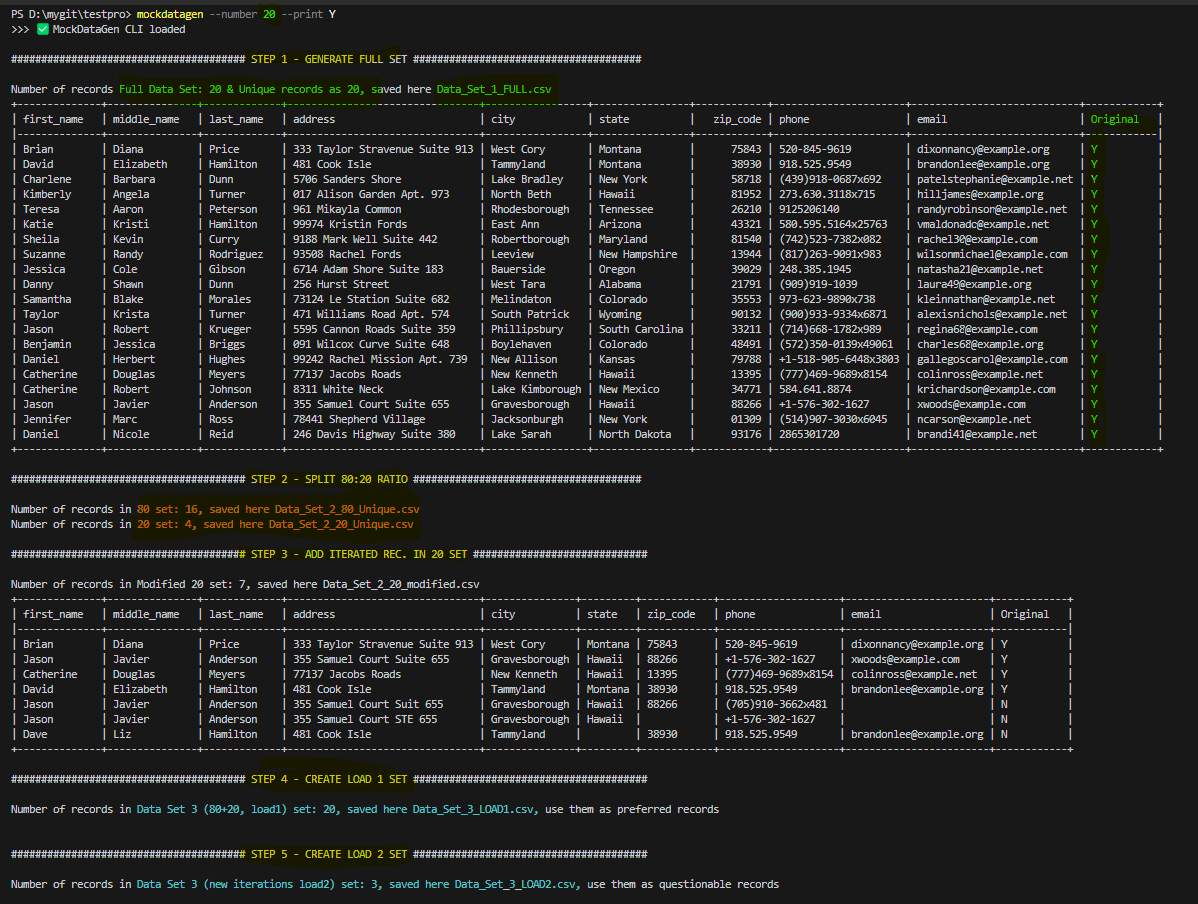Click the email 'laura49@example.org'
Screen dimensions: 1198x904
click(x=973, y=284)
